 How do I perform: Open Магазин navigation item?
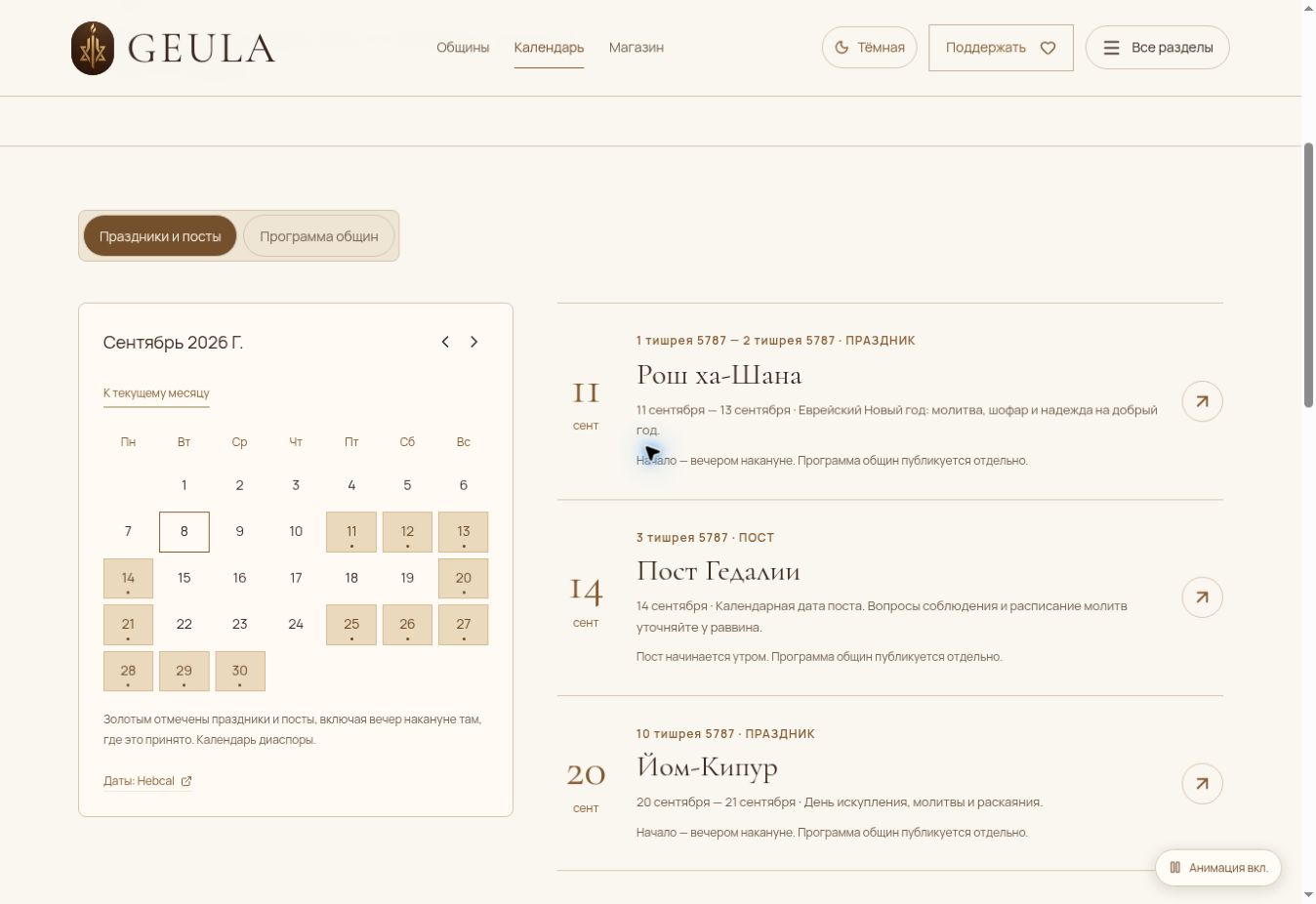[x=637, y=48]
